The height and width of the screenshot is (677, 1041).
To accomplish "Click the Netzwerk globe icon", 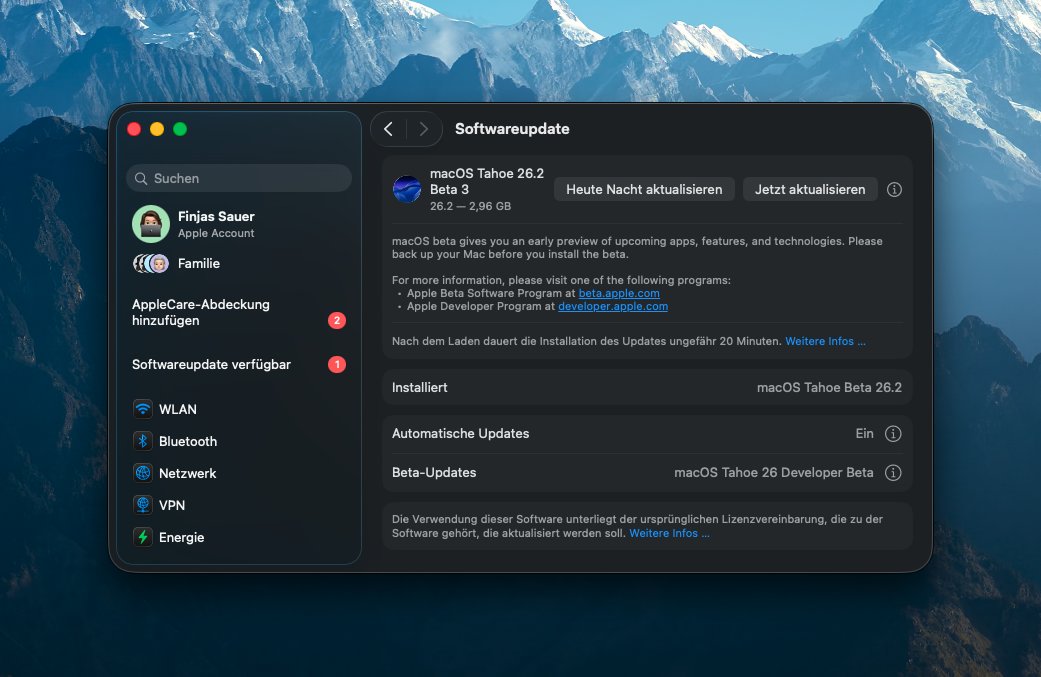I will point(143,473).
